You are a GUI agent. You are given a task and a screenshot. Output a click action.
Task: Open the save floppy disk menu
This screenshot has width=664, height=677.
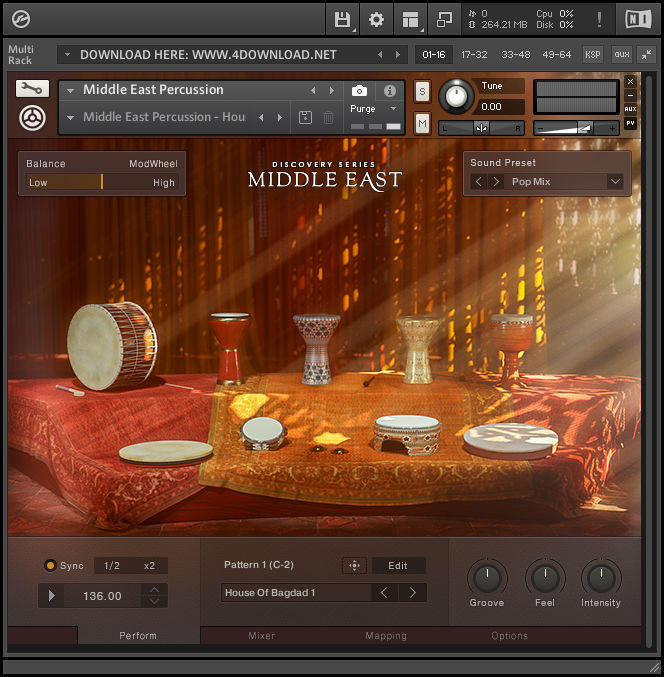342,19
